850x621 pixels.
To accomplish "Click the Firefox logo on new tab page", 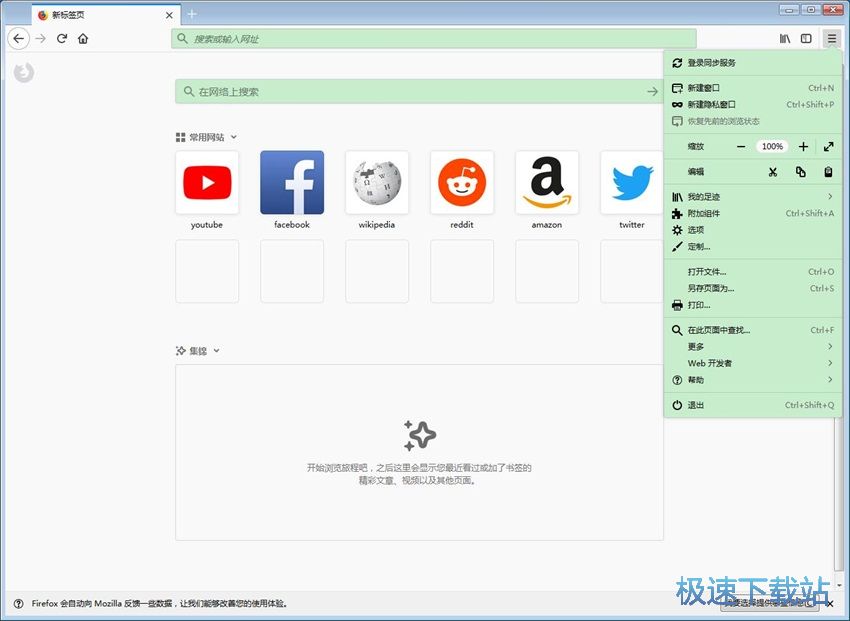I will click(24, 73).
